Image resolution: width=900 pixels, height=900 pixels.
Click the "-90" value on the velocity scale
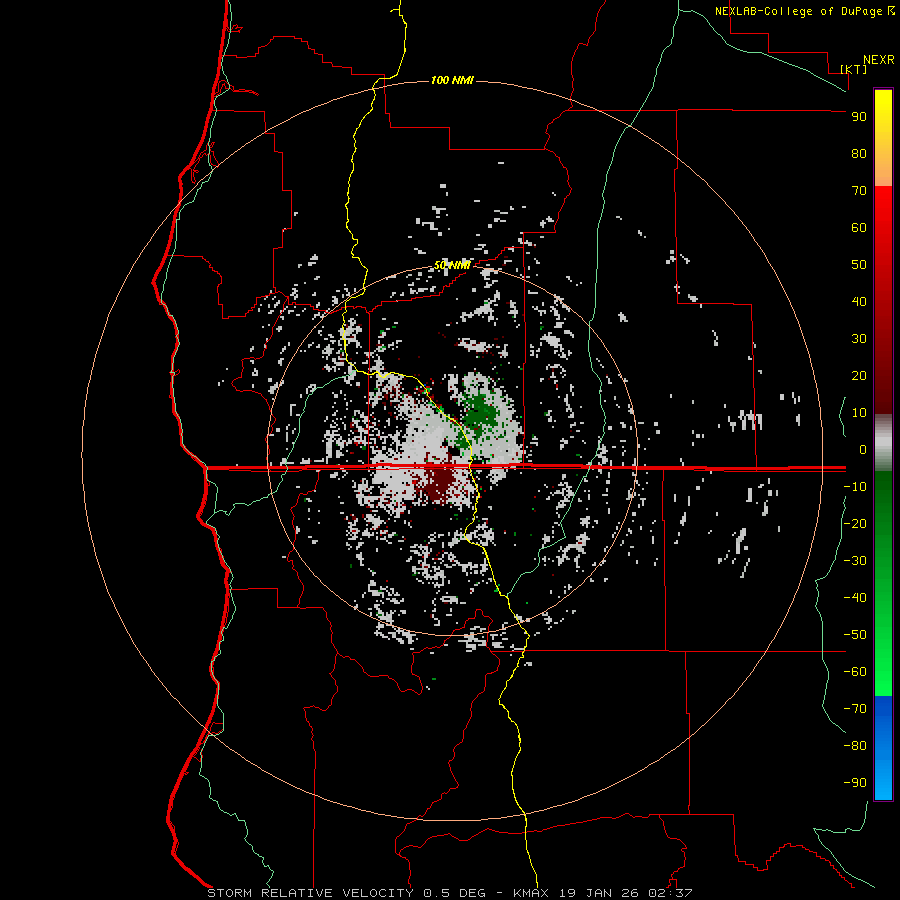click(x=855, y=783)
